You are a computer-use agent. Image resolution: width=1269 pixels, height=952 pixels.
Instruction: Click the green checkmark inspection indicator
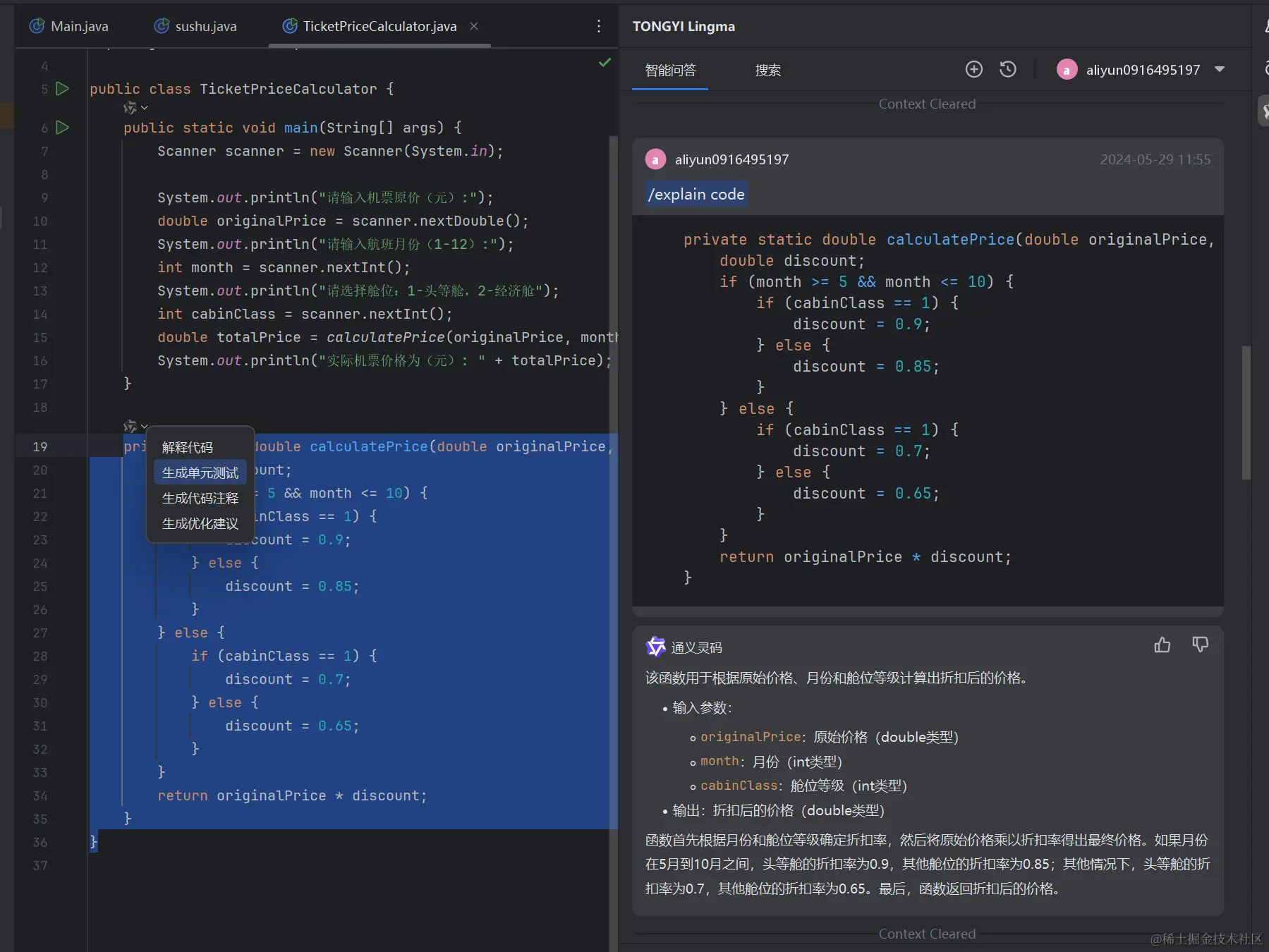click(605, 63)
